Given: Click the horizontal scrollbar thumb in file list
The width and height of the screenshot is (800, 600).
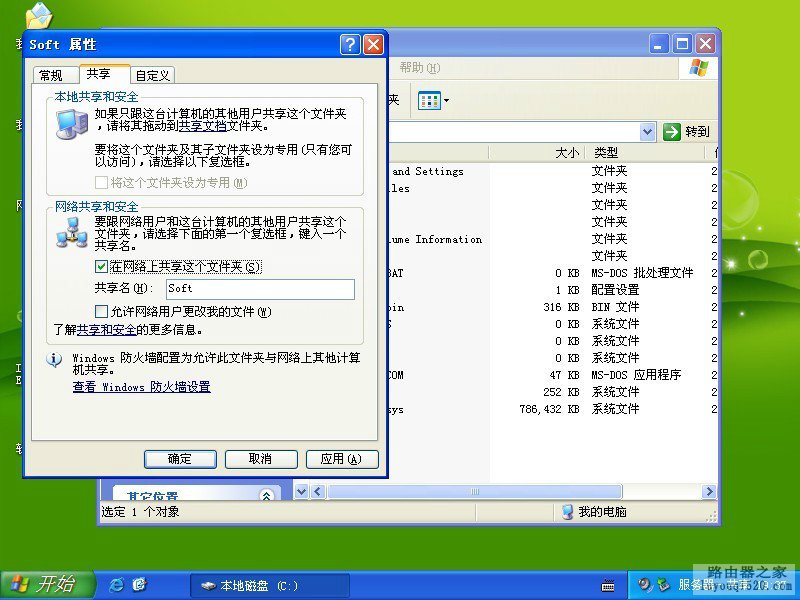Looking at the screenshot, I should tap(474, 492).
